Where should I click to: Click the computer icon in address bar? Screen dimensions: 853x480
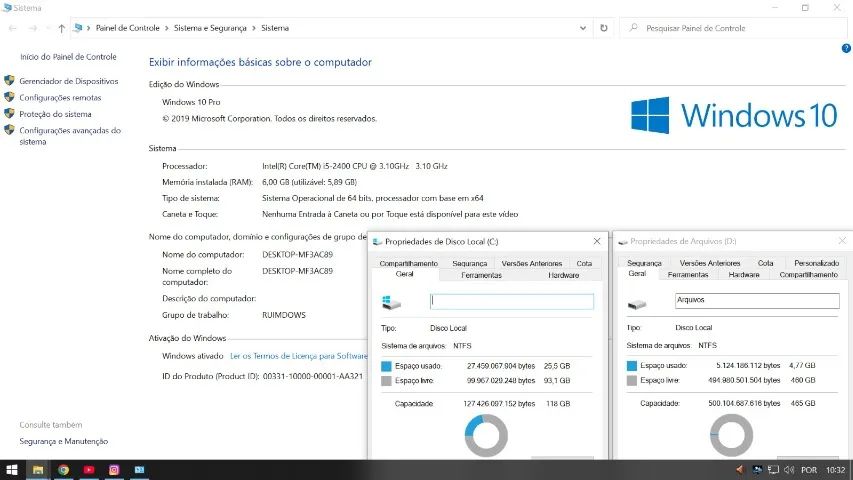pos(78,28)
